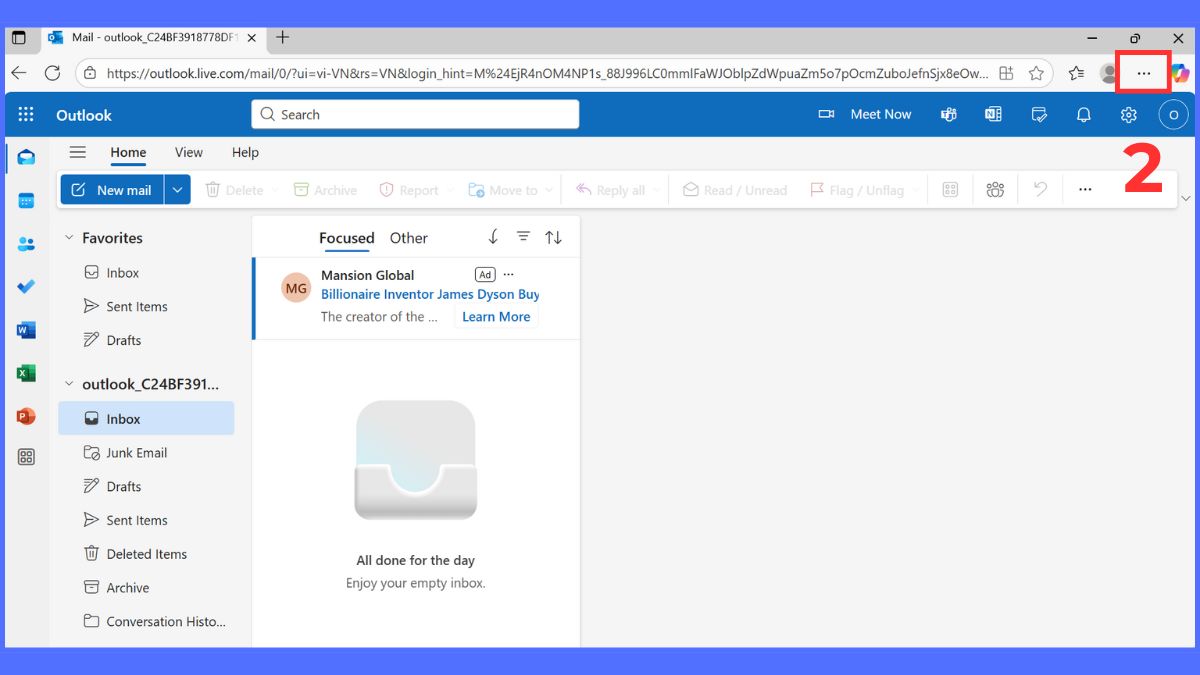The width and height of the screenshot is (1200, 675).
Task: Open the Mail icon in left rail
Action: [x=26, y=157]
